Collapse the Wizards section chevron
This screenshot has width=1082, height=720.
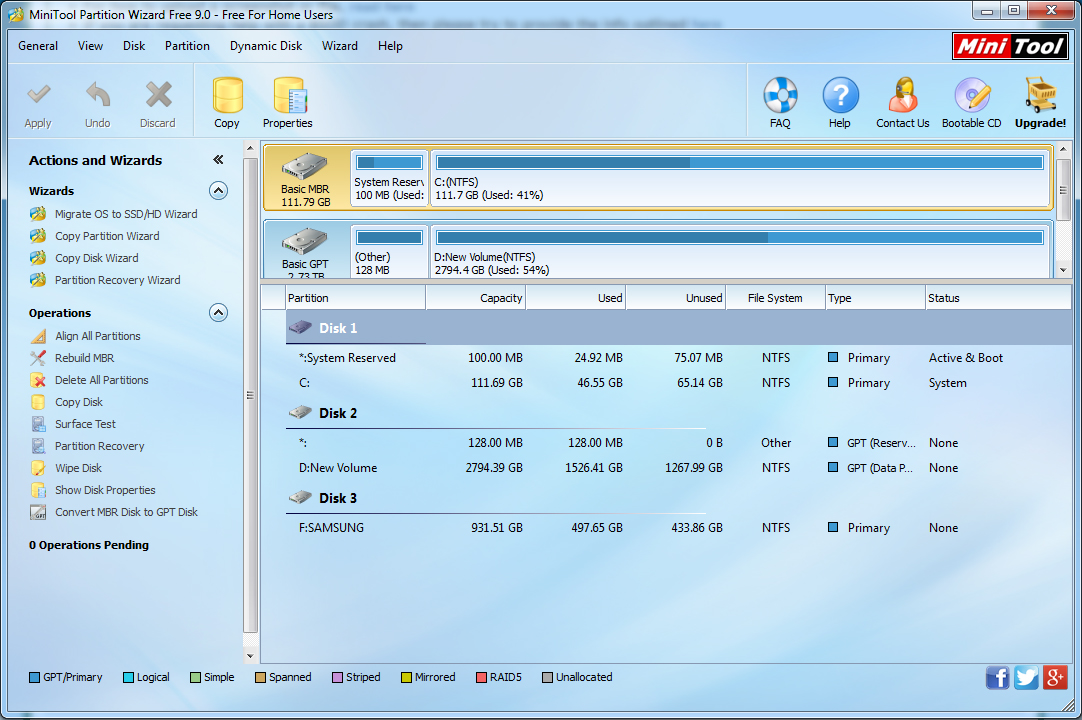218,191
